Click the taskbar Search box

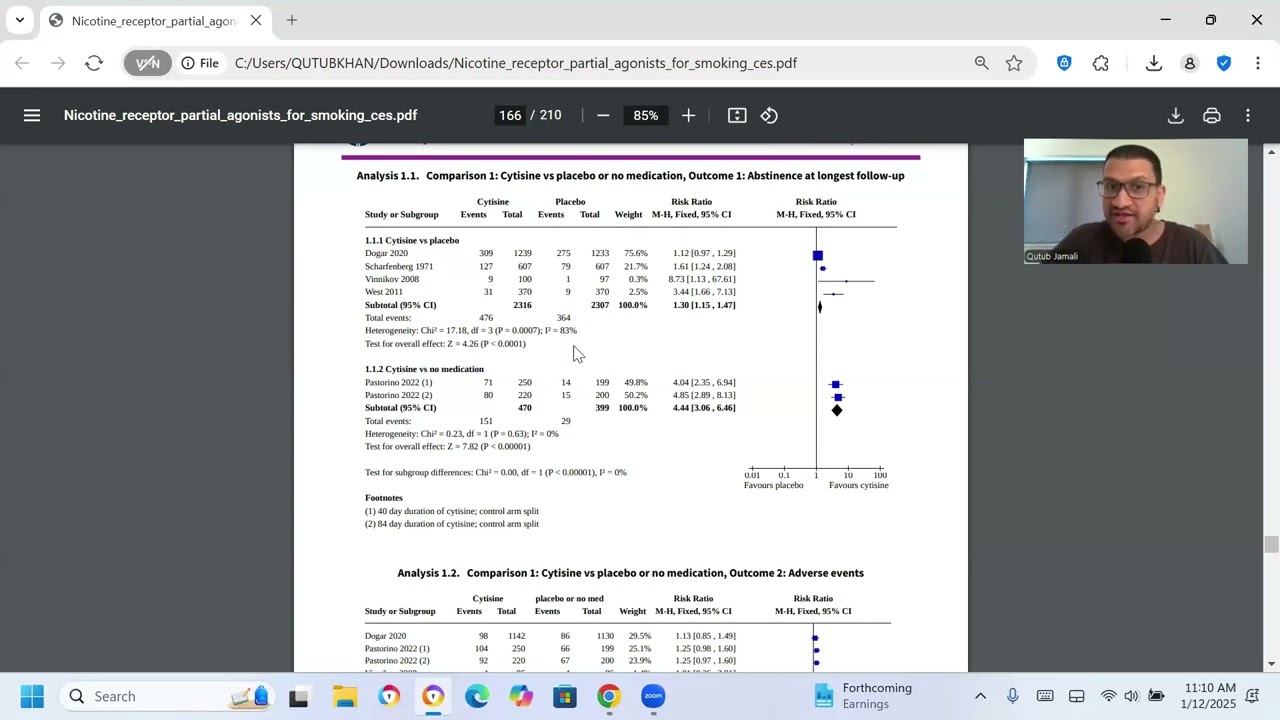(x=164, y=696)
